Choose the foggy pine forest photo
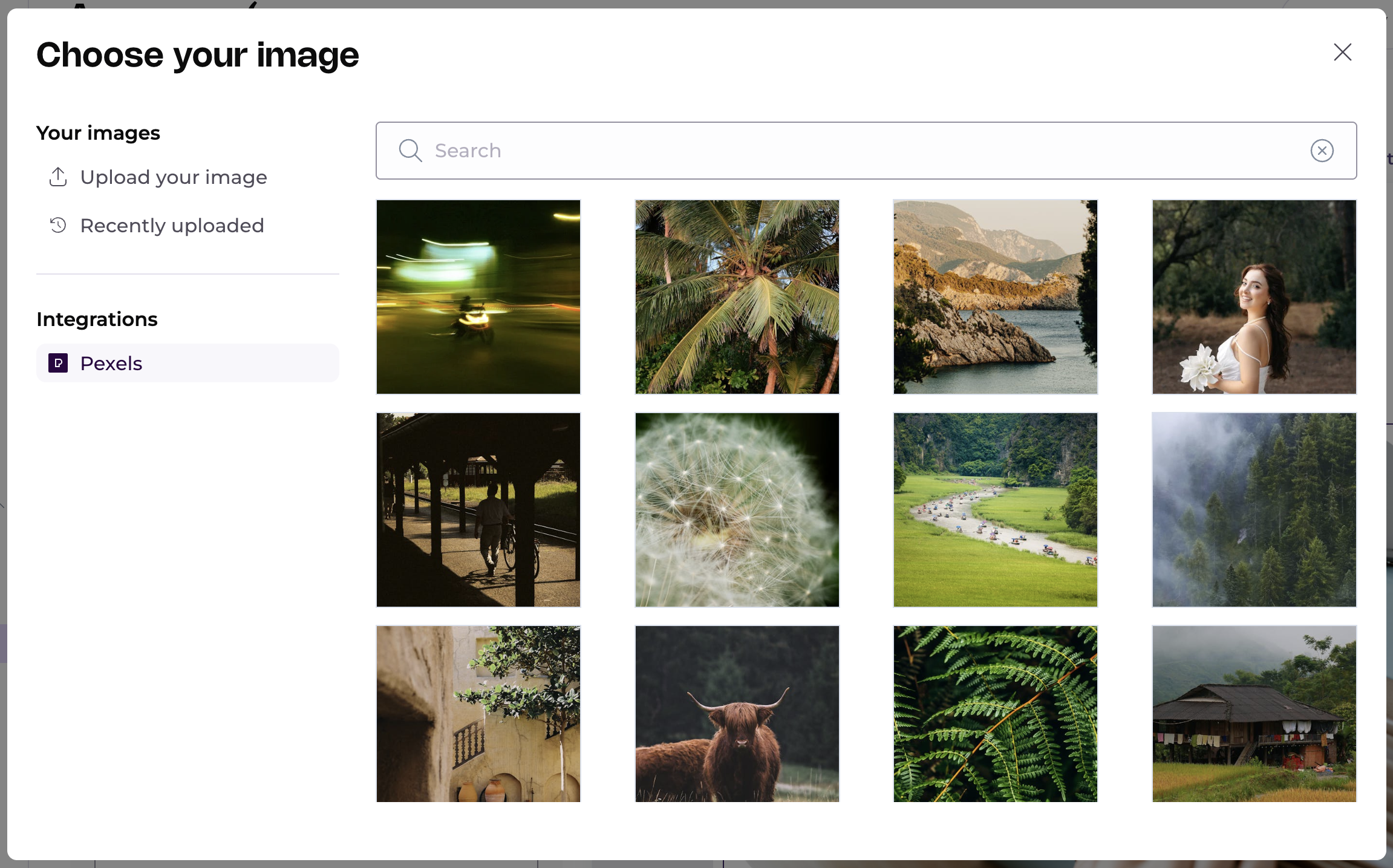 1254,510
